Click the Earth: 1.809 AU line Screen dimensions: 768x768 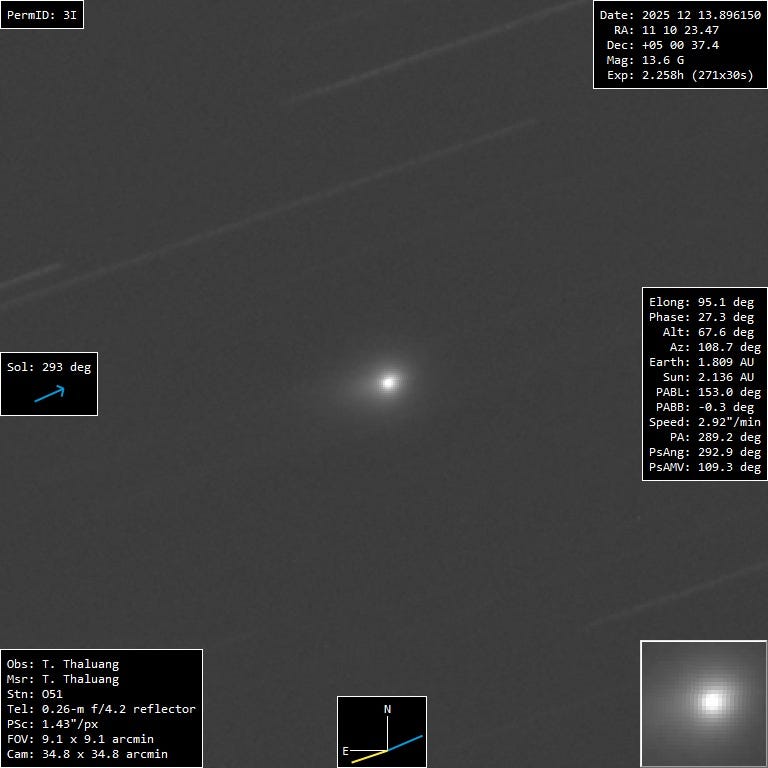pyautogui.click(x=701, y=362)
